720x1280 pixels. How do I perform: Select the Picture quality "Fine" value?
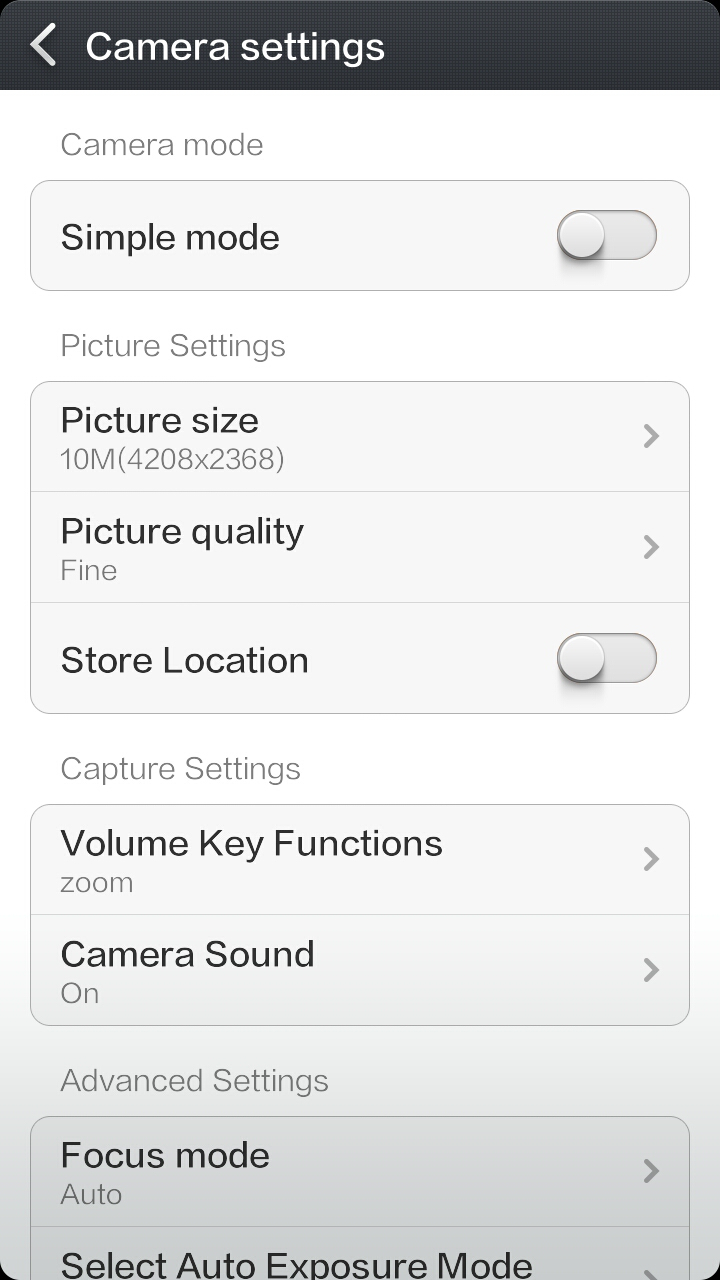[89, 570]
